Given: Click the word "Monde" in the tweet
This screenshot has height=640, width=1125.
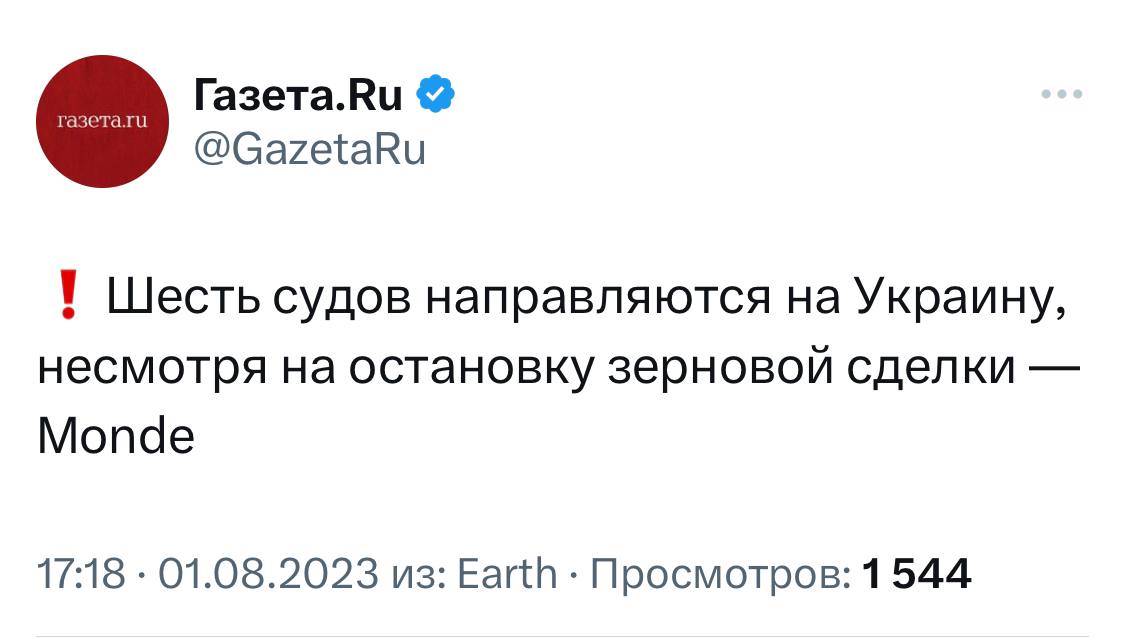Looking at the screenshot, I should tap(115, 437).
